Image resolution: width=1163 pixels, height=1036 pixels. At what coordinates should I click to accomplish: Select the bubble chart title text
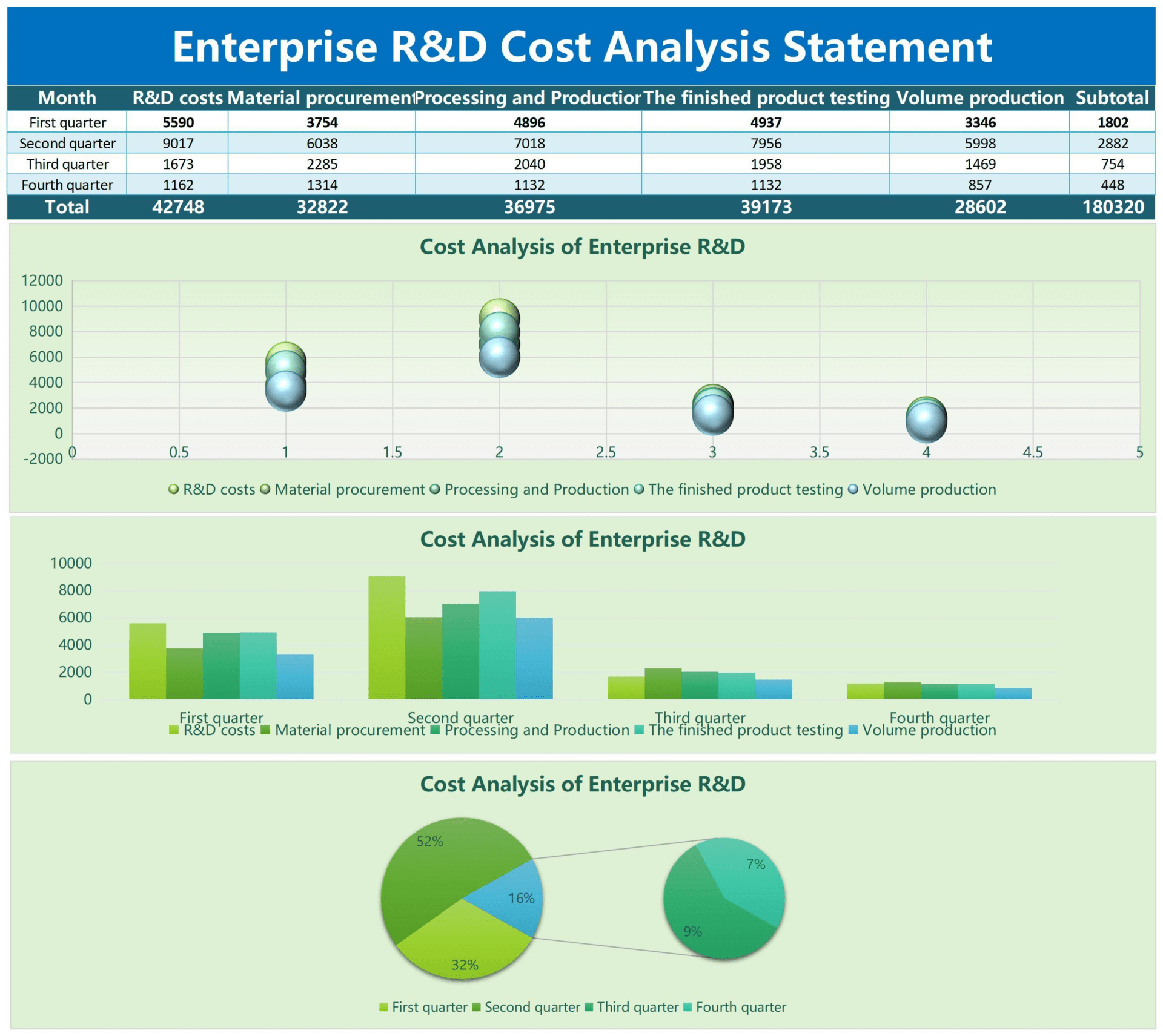(581, 247)
